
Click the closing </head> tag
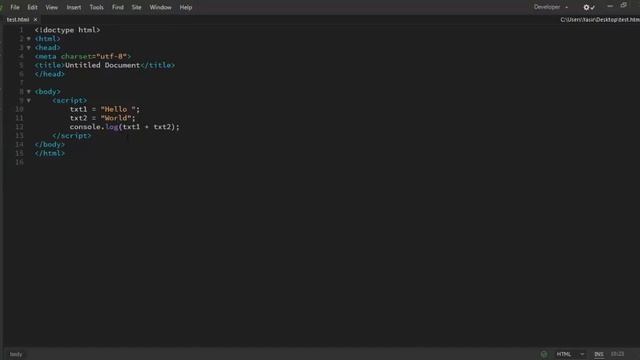[50, 74]
